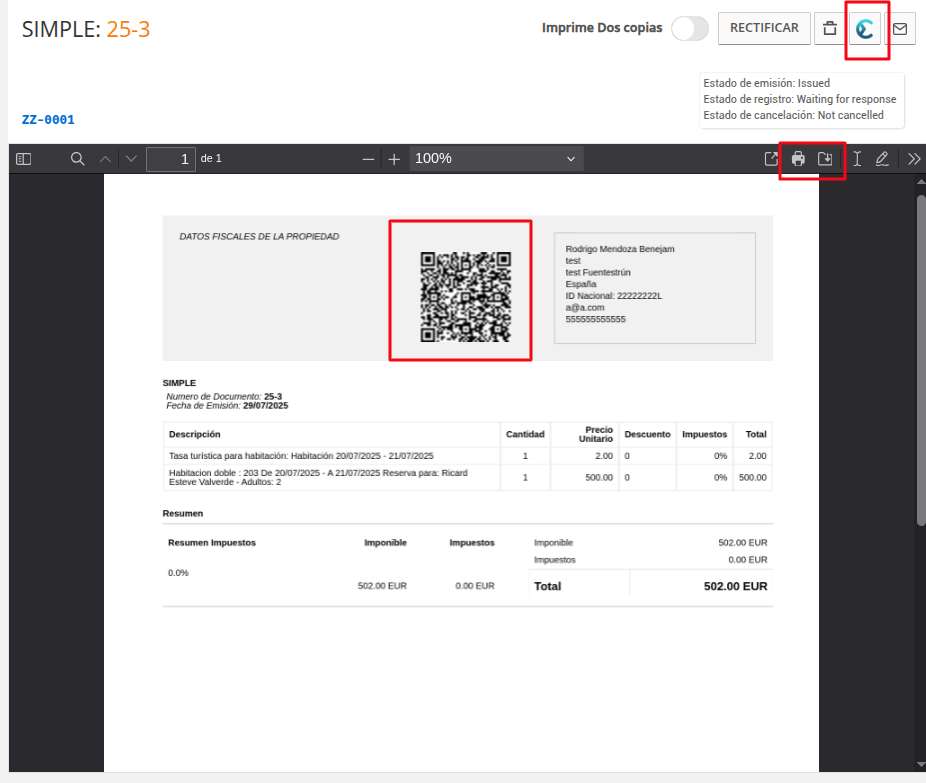Click the Cantidad column header
Viewport: 926px width, 783px height.
[525, 435]
